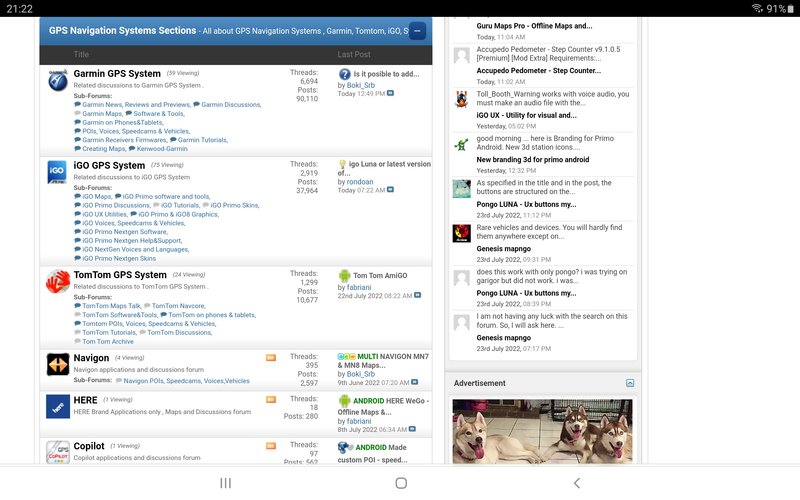Open the Navigon forum title
This screenshot has height=500, width=800.
pyautogui.click(x=91, y=358)
